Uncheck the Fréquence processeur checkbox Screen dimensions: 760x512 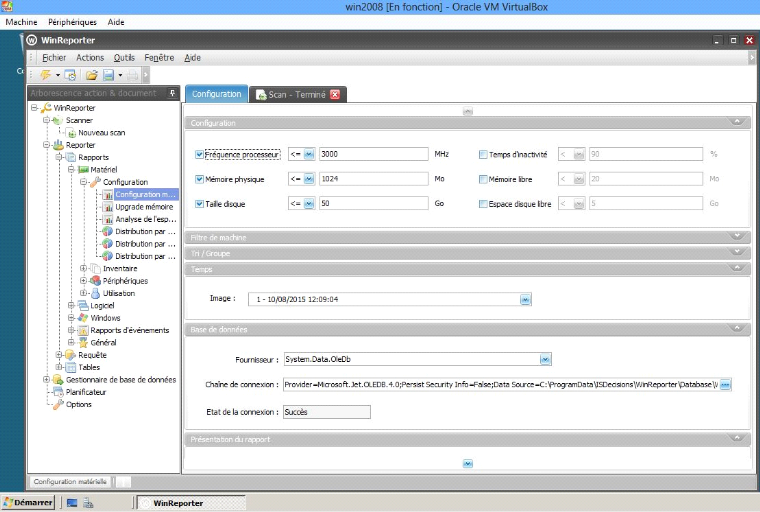200,155
